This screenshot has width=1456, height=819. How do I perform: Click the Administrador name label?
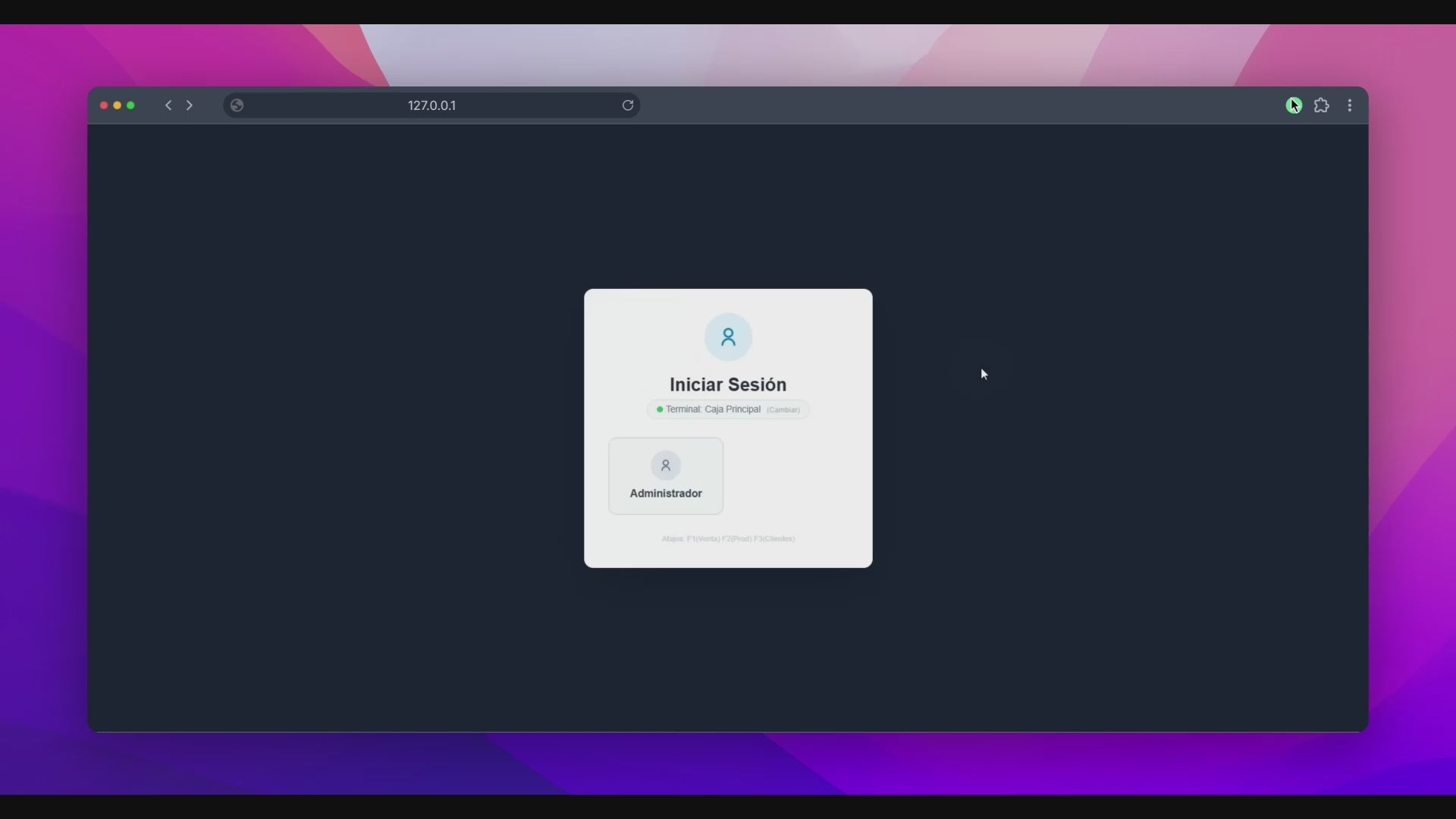click(x=666, y=494)
